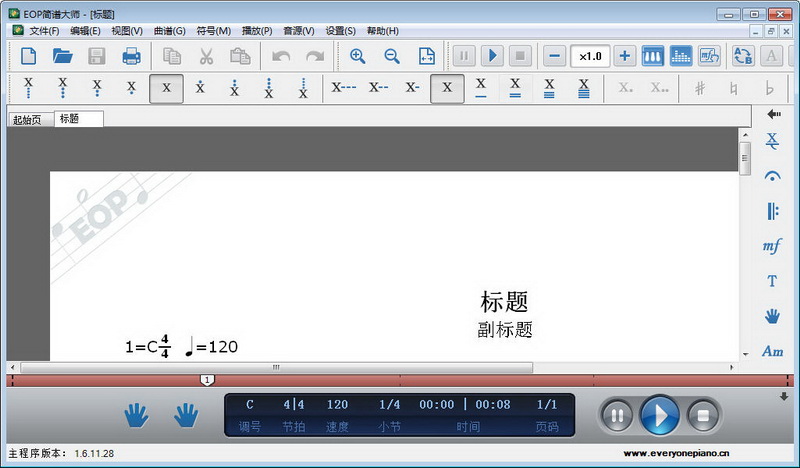Click the x1.0 speed field
Image resolution: width=800 pixels, height=468 pixels.
[x=590, y=56]
